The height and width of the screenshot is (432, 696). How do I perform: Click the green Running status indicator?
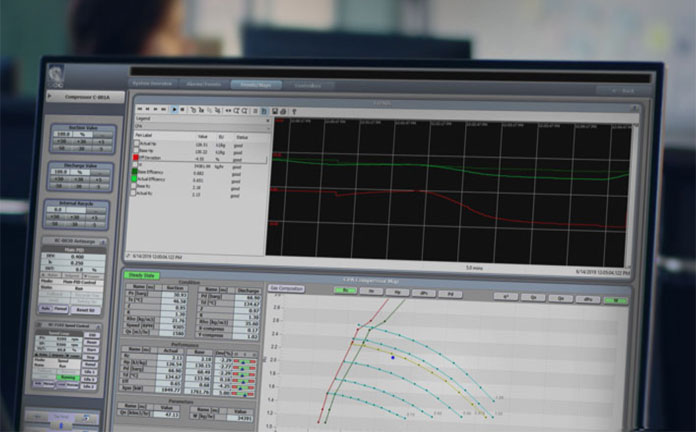click(x=68, y=377)
